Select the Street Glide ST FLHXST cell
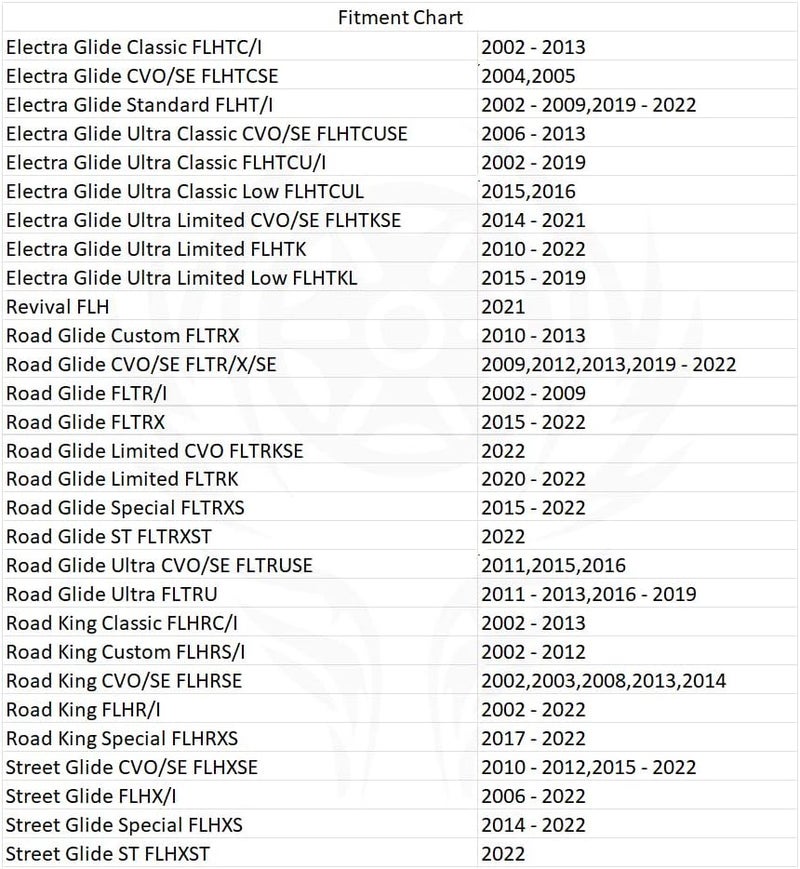 coord(240,853)
